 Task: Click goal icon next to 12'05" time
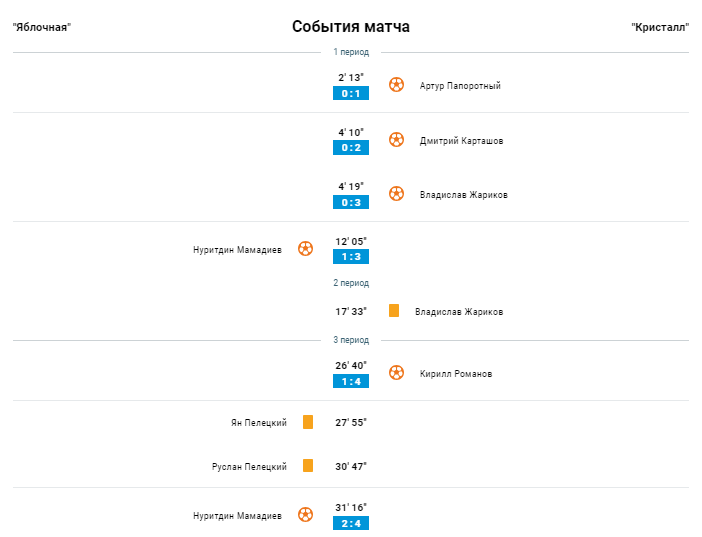(305, 249)
